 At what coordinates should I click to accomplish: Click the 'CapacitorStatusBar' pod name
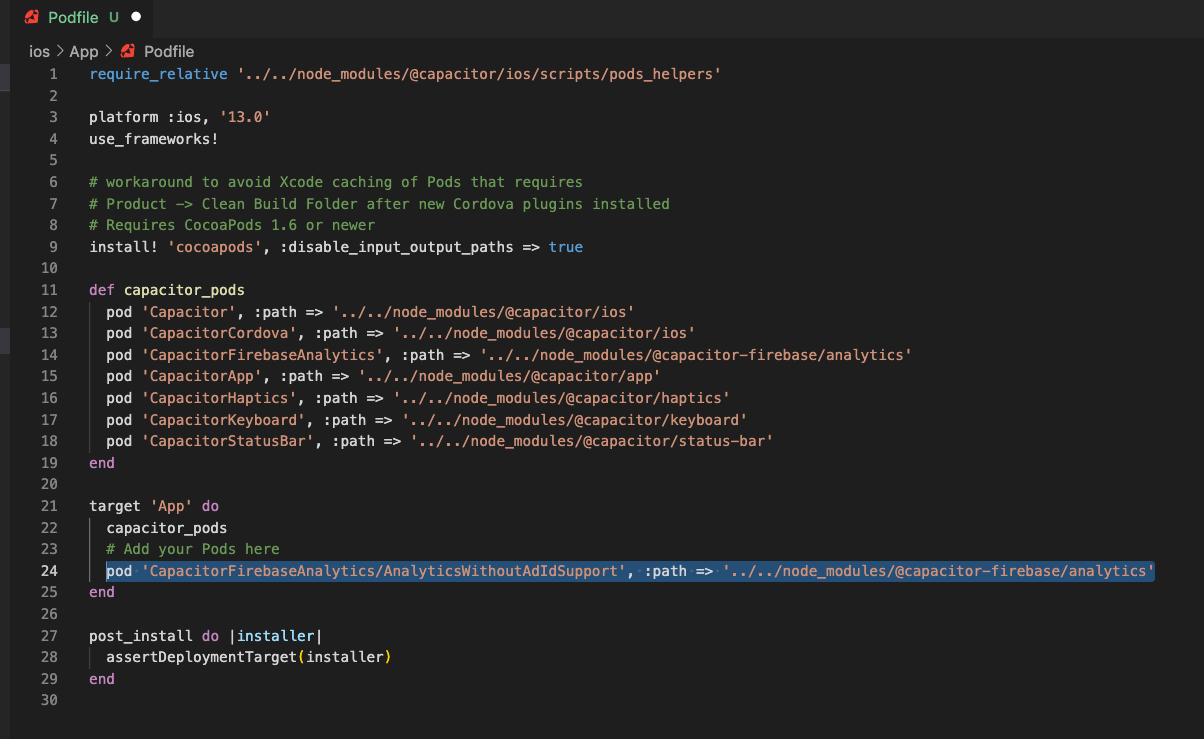point(227,441)
